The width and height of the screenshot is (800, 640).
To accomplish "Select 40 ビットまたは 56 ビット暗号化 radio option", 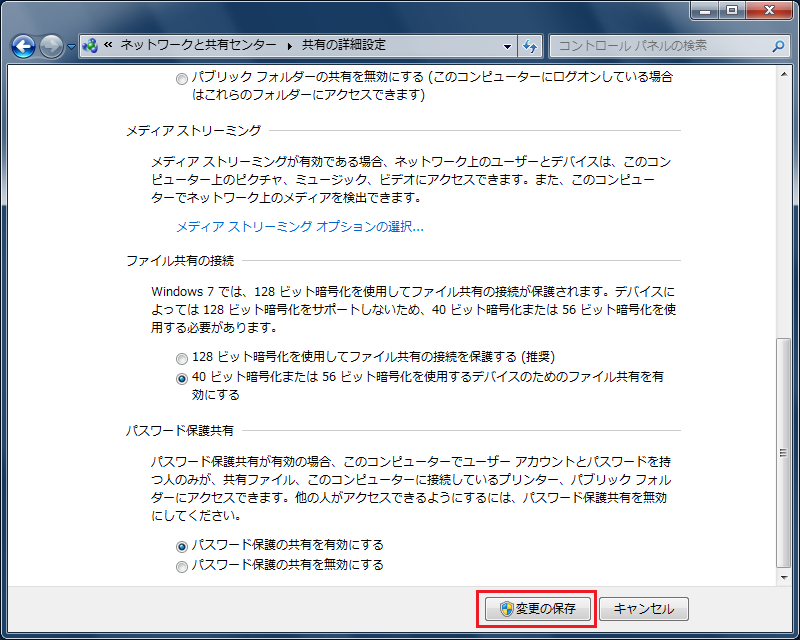I will (x=181, y=378).
